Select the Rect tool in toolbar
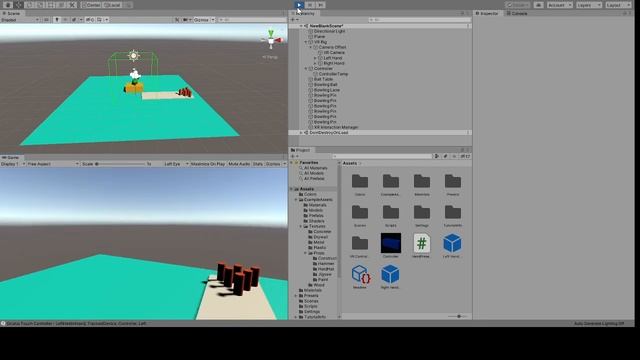 pos(51,5)
